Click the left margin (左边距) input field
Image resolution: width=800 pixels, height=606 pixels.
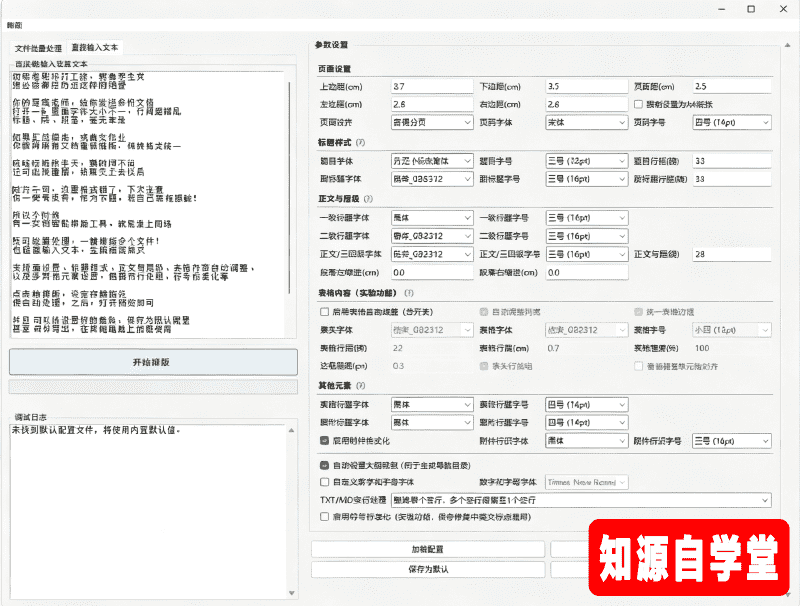pos(432,104)
